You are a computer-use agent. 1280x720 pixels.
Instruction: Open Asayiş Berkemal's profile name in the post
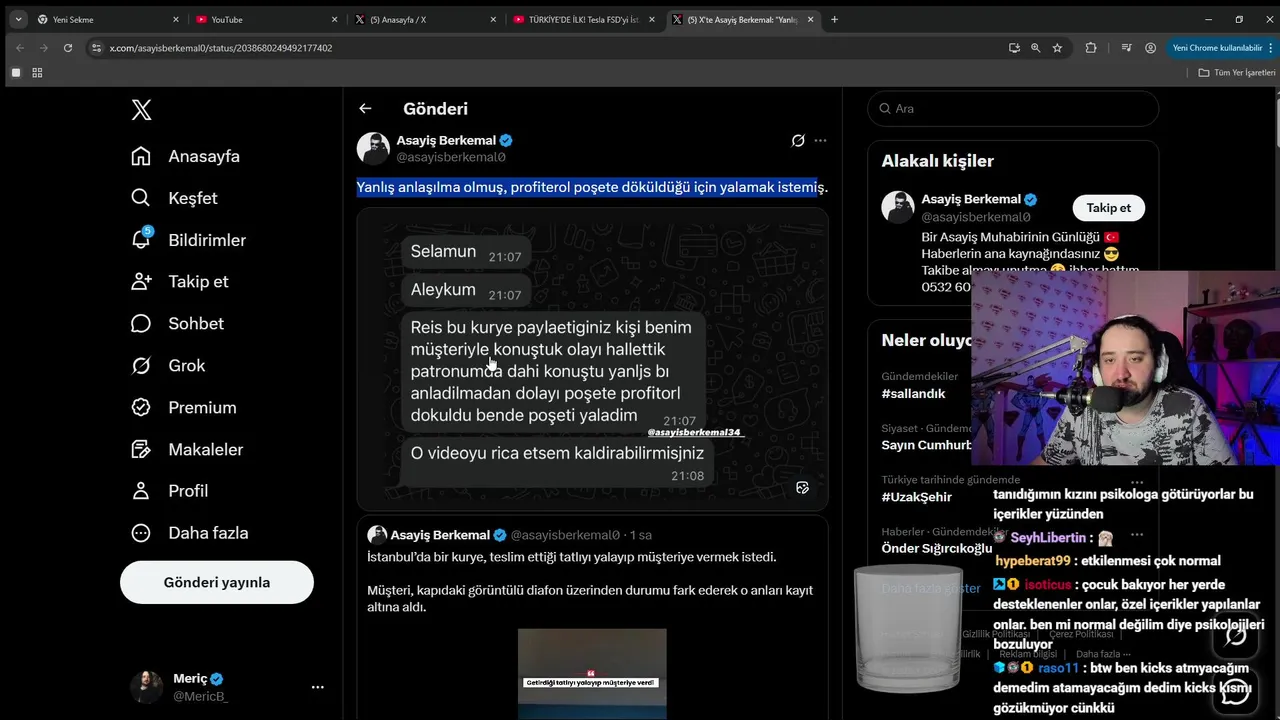(x=446, y=140)
